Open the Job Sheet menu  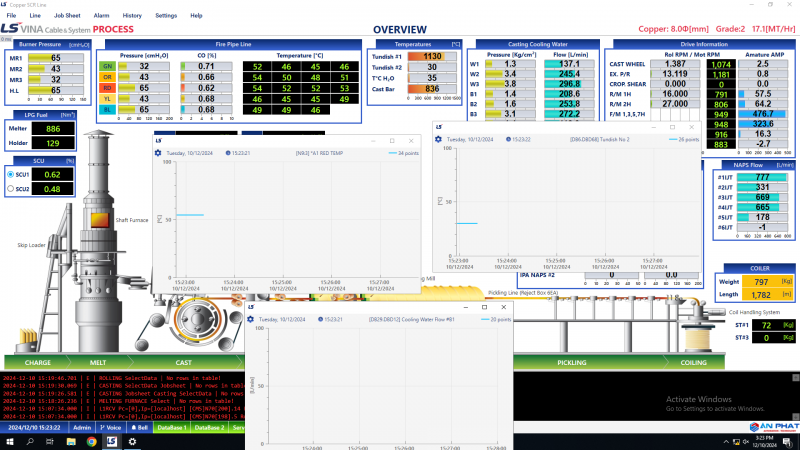67,16
